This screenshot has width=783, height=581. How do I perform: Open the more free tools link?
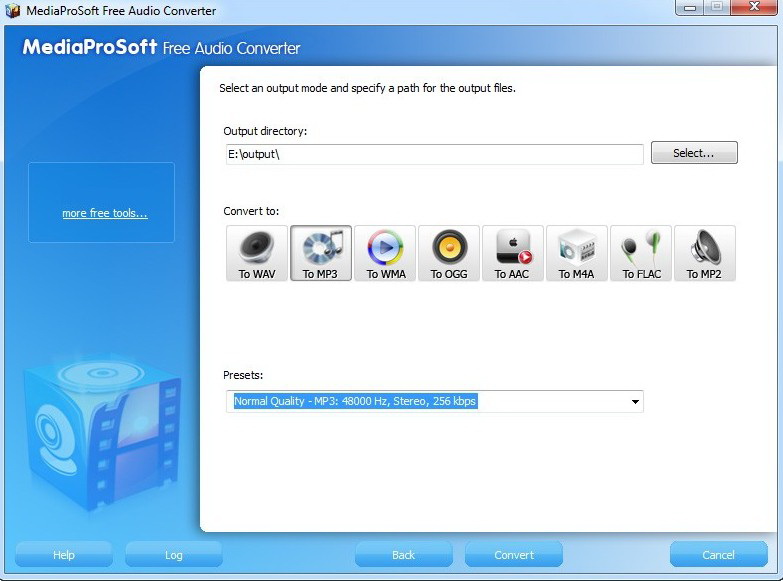[105, 213]
